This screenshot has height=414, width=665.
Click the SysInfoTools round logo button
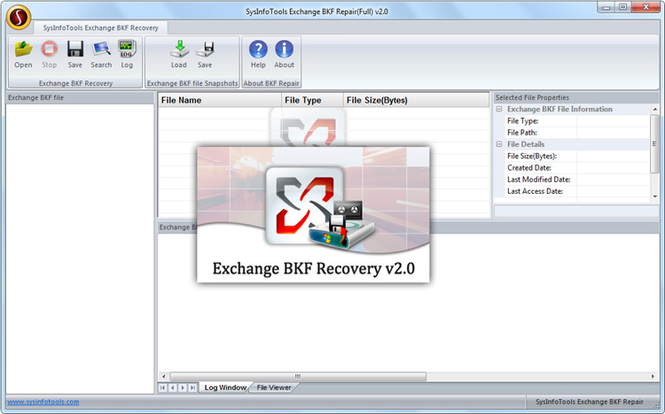pyautogui.click(x=19, y=17)
